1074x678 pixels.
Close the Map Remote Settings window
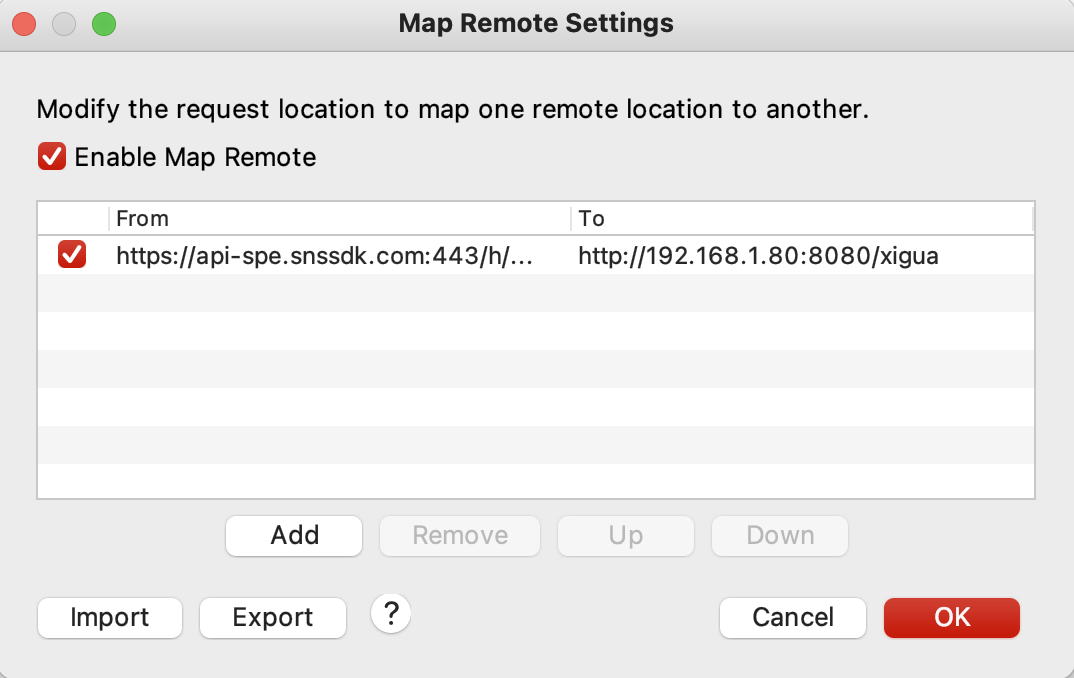point(25,23)
